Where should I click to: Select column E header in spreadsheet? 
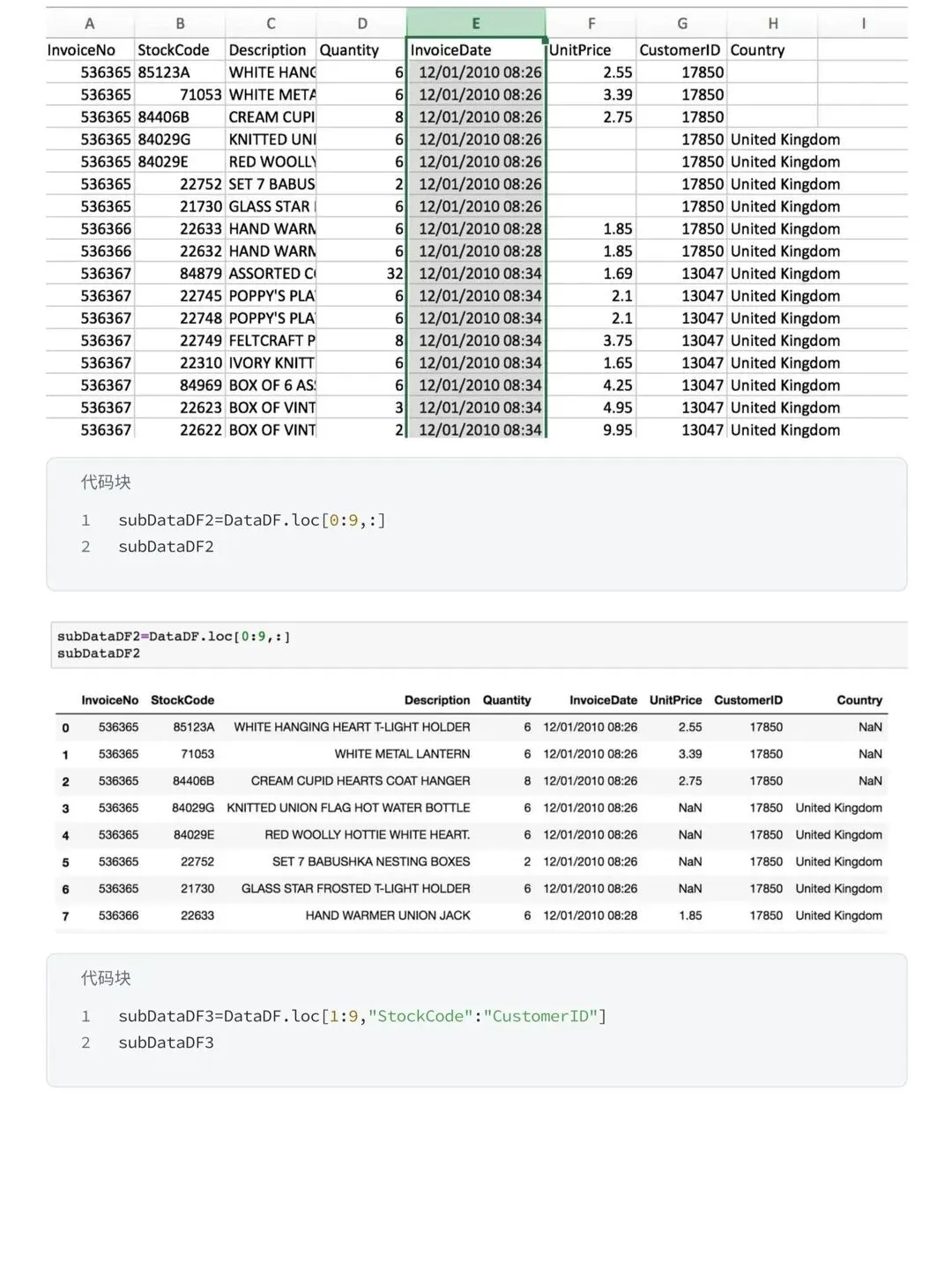click(476, 24)
